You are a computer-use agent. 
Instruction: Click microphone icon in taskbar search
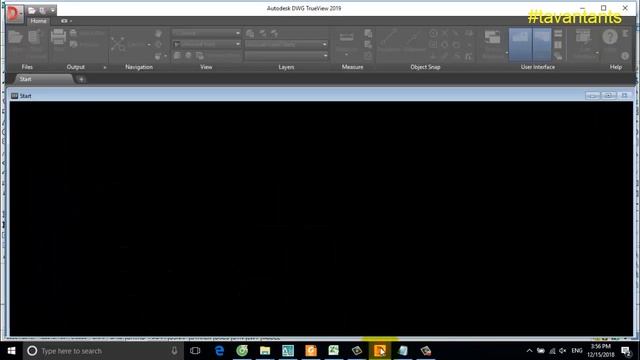(174, 351)
